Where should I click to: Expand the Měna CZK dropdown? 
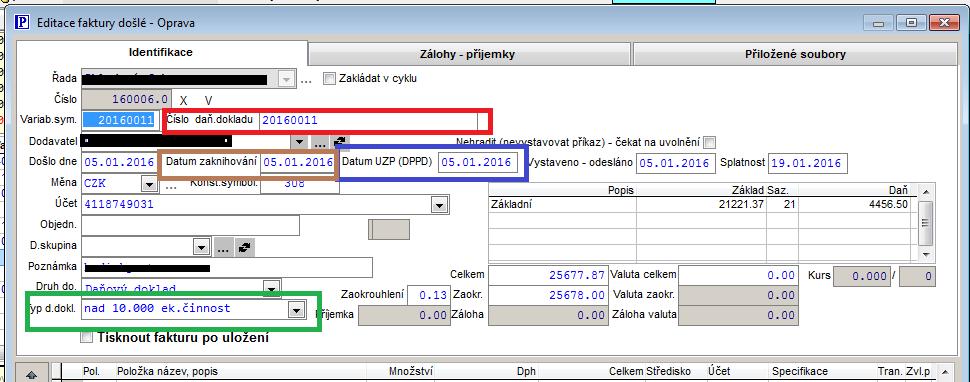tap(149, 184)
